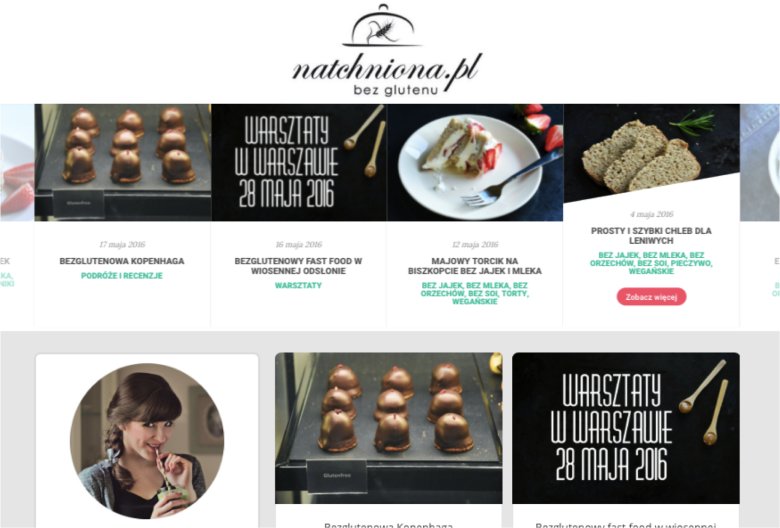This screenshot has height=528, width=780.
Task: Open the strawberry torcik cake photo
Action: click(475, 162)
